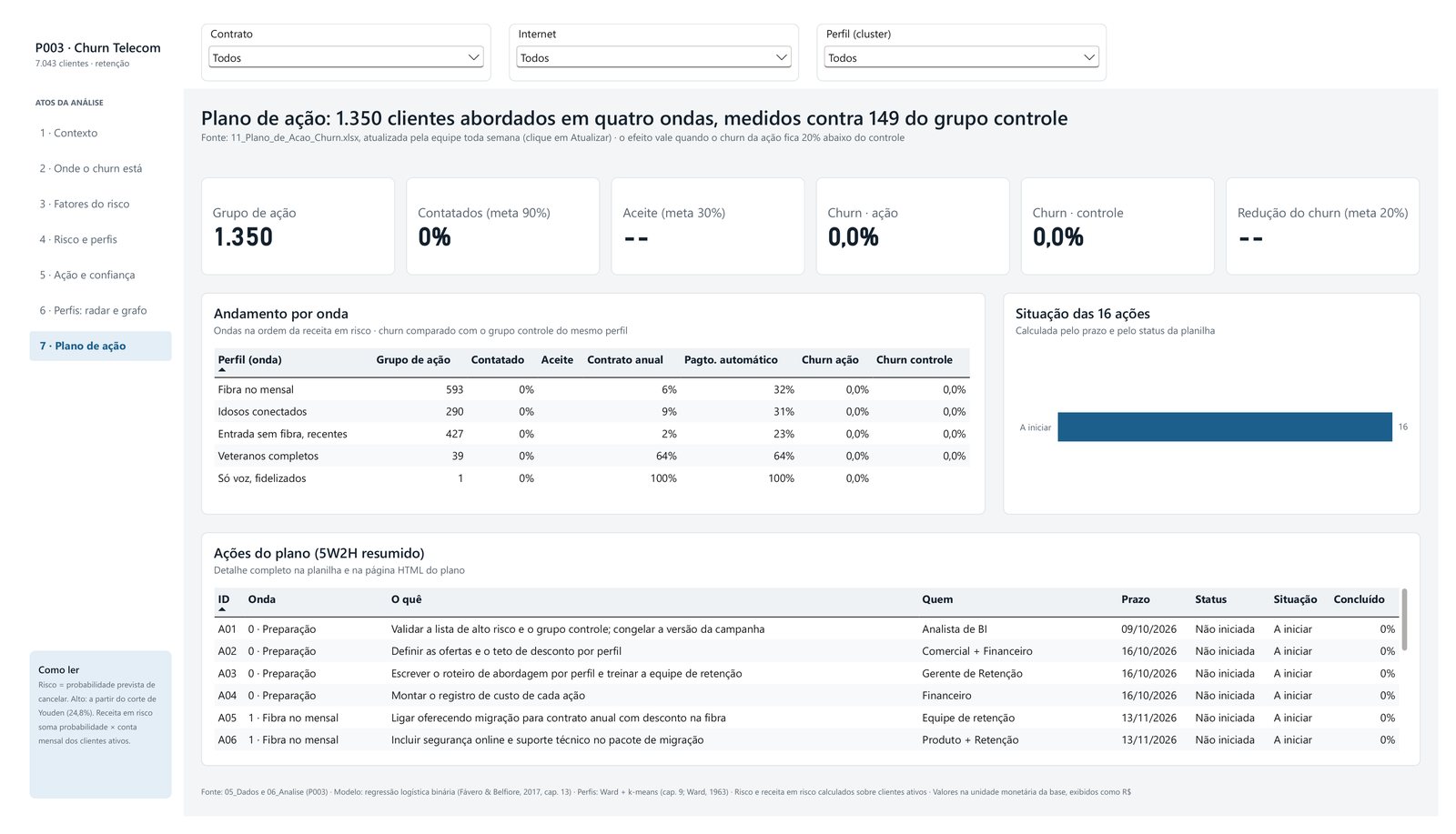
Task: Click the 09/10/2026 prazo cell
Action: (1148, 629)
